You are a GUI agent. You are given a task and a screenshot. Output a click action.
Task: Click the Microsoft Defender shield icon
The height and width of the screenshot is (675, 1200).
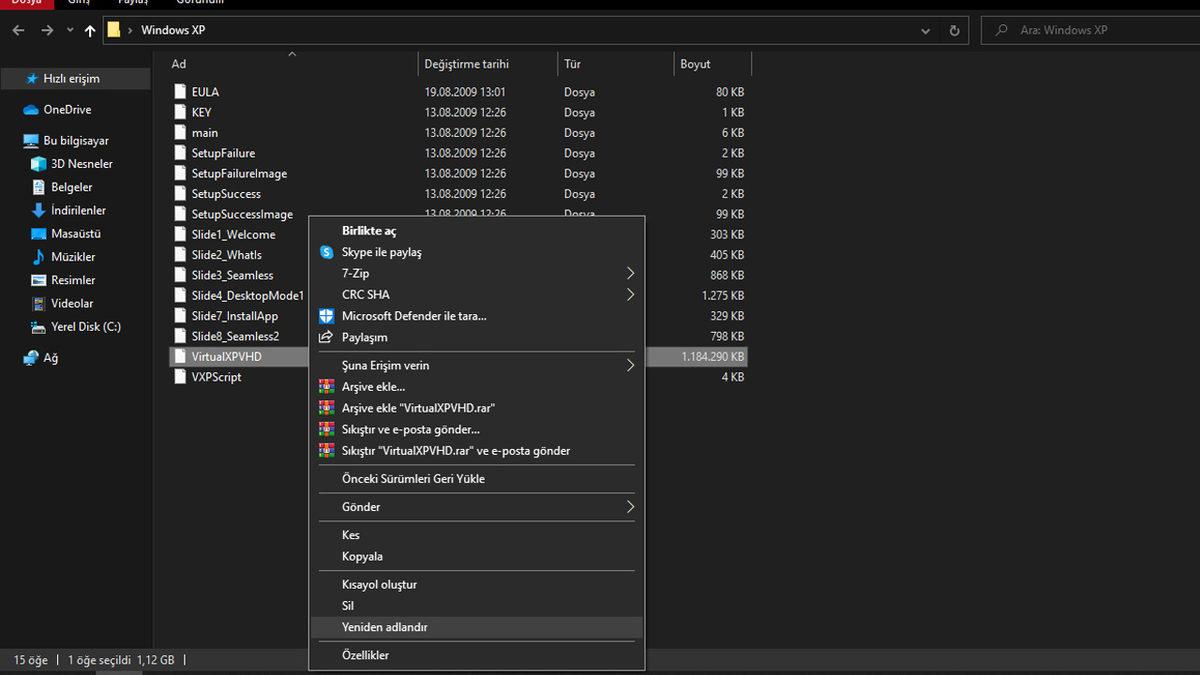tap(326, 315)
